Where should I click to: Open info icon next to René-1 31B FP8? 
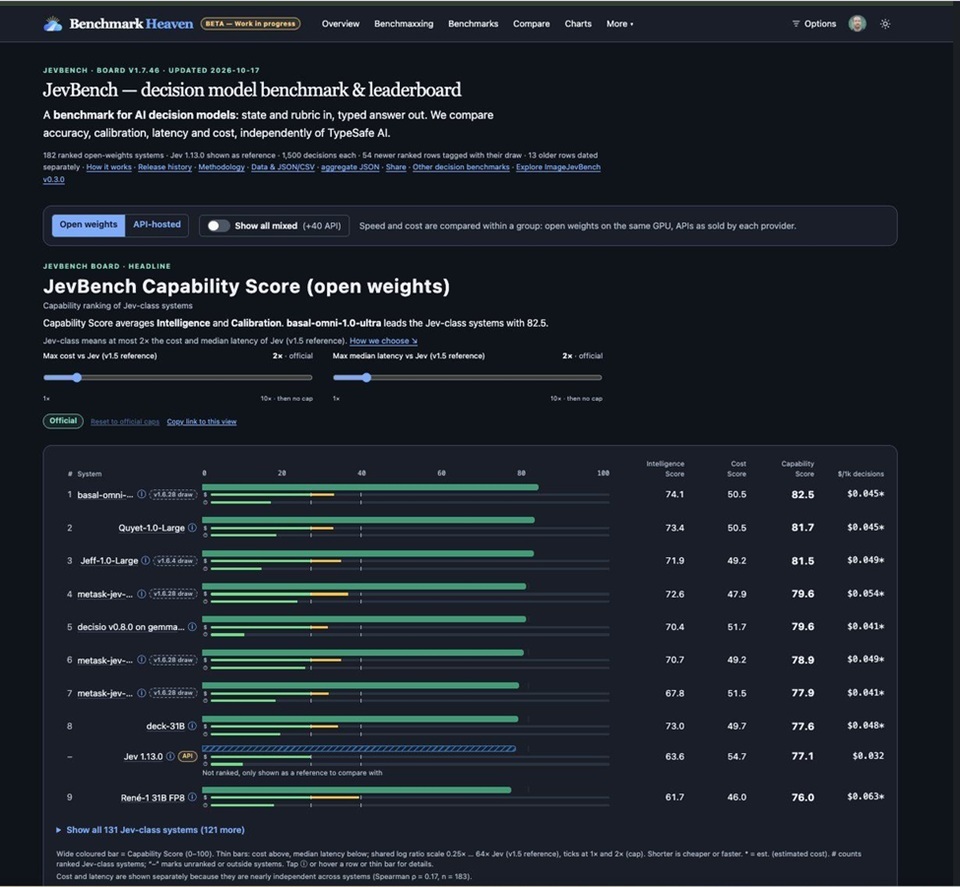click(x=192, y=796)
